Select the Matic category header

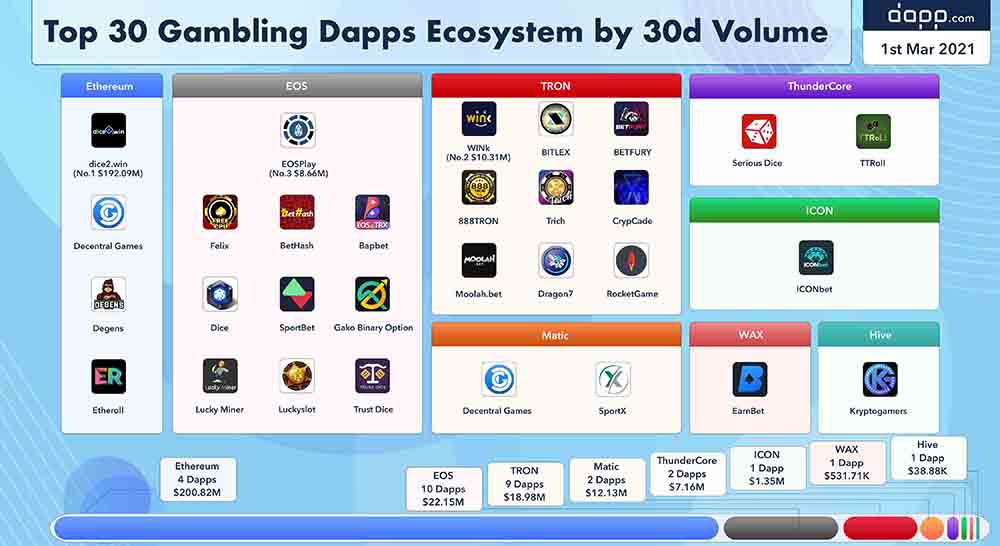(x=556, y=335)
